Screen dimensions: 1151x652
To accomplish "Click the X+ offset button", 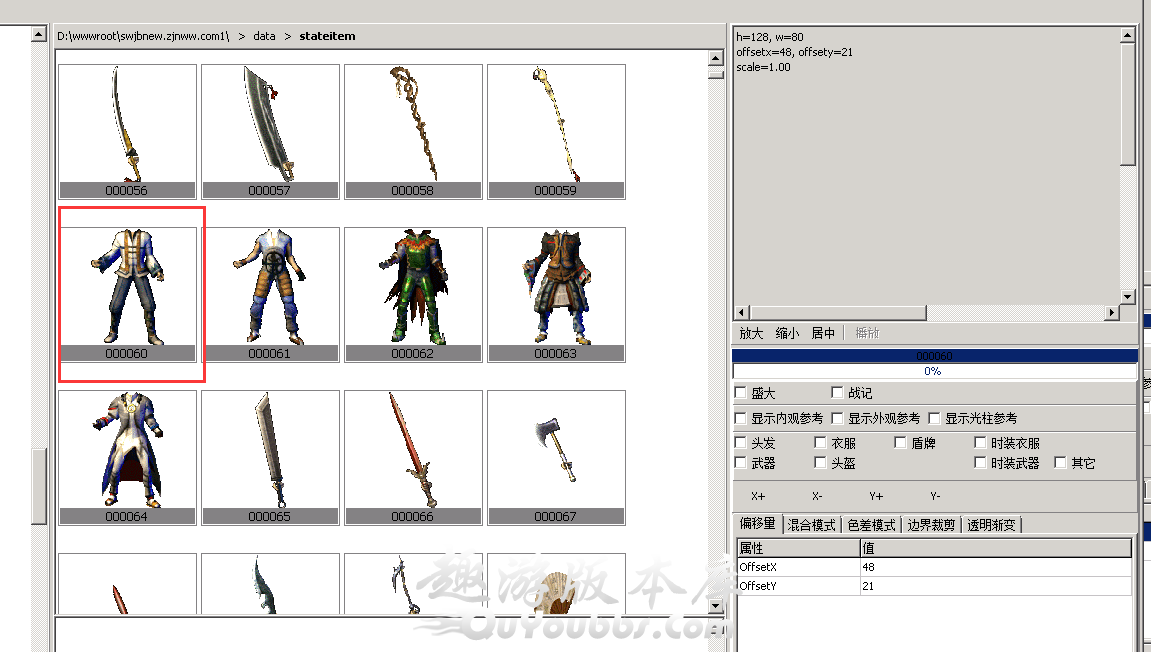I will click(758, 496).
